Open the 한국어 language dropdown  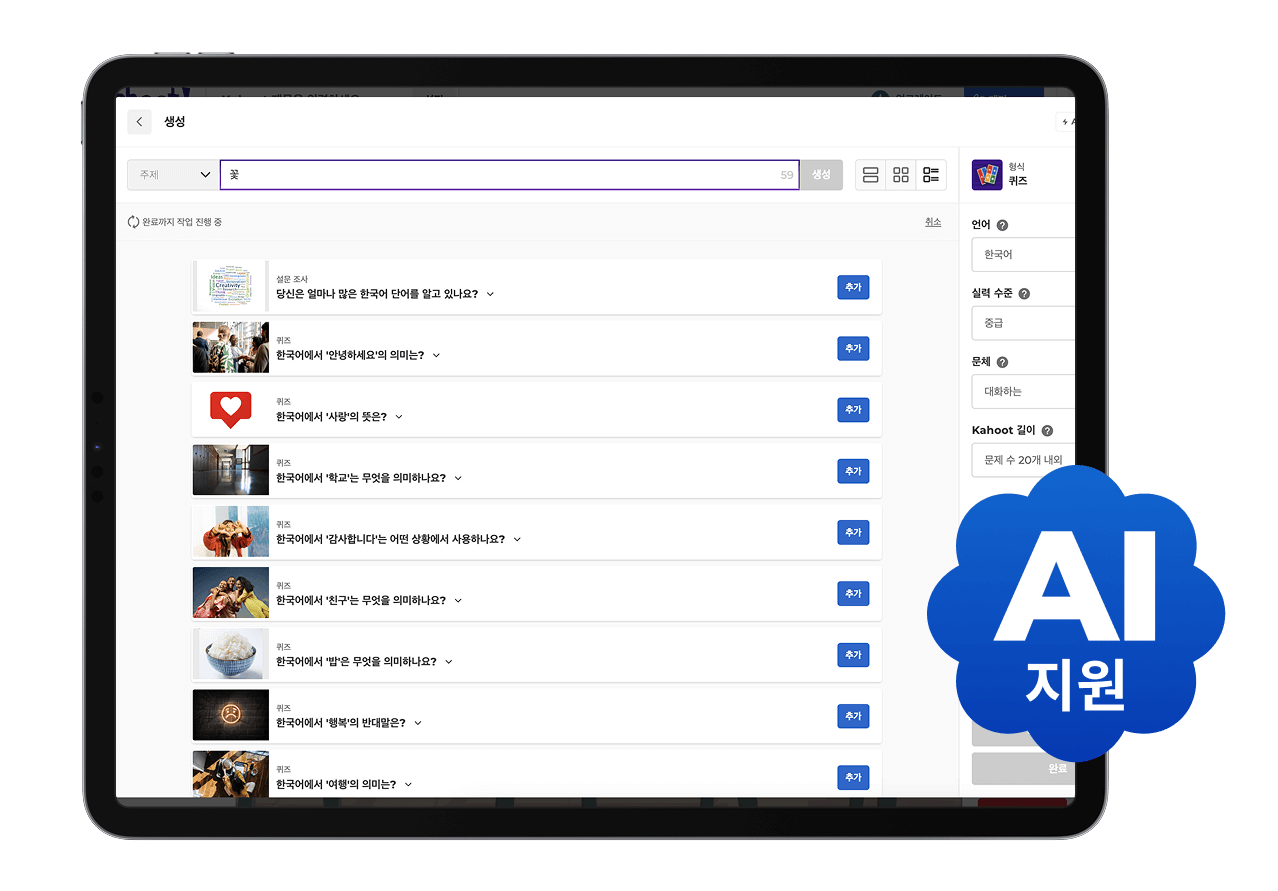[x=1022, y=254]
